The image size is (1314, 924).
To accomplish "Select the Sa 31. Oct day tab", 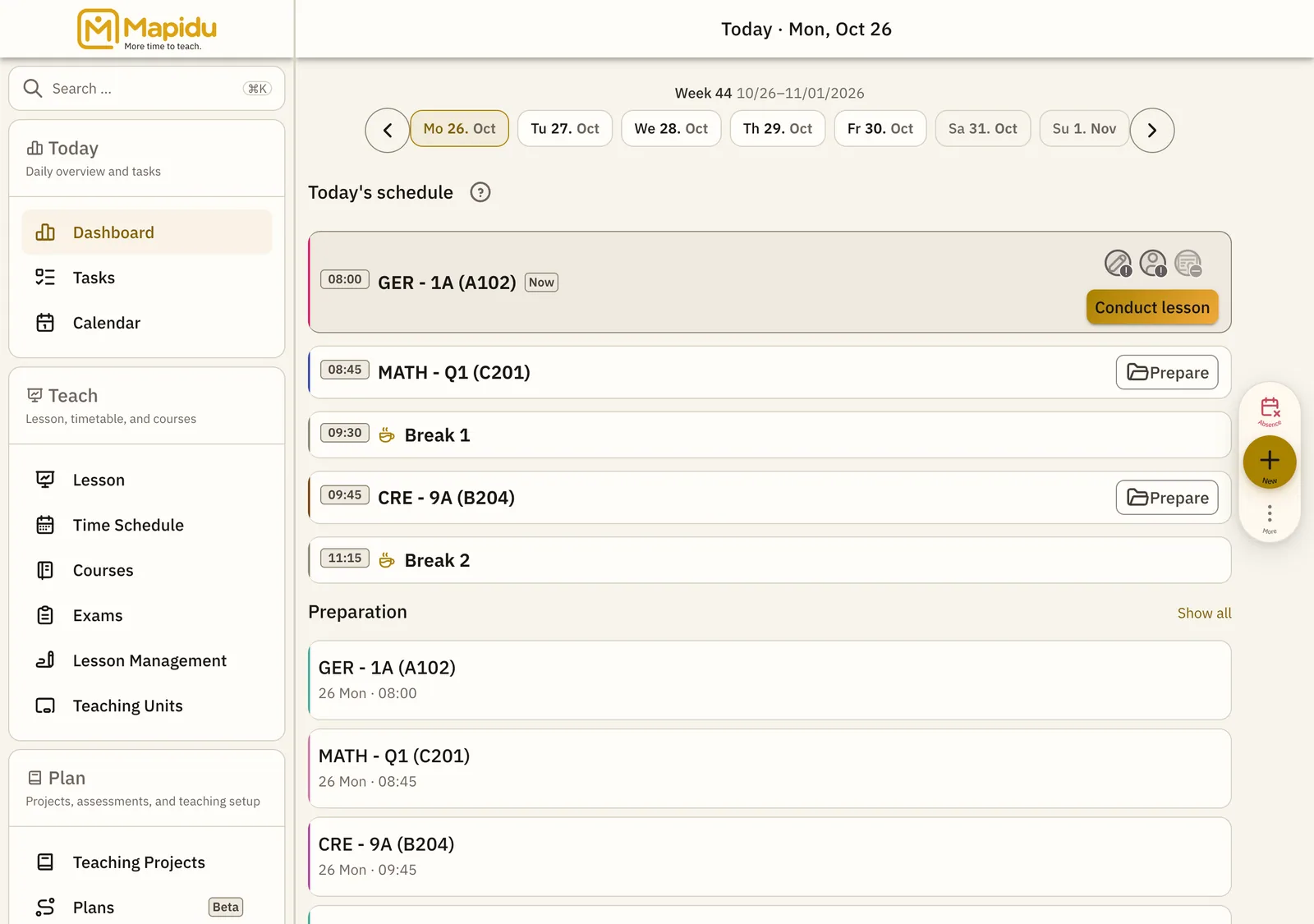I will [983, 129].
